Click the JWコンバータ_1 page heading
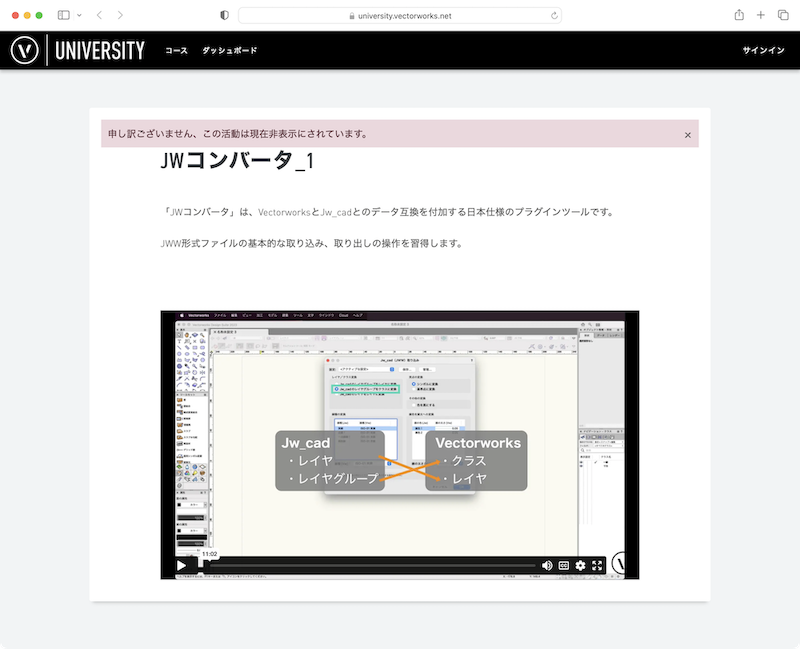800x649 pixels. click(x=237, y=161)
